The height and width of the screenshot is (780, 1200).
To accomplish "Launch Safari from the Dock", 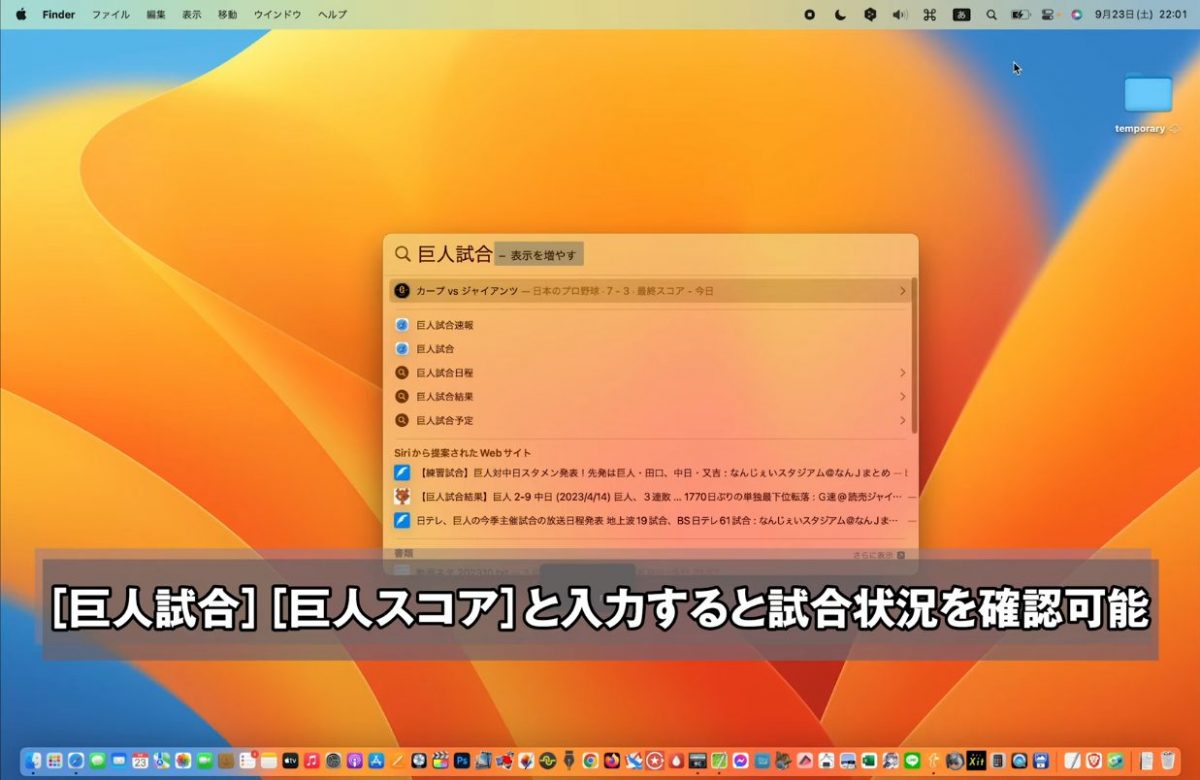I will coord(76,761).
